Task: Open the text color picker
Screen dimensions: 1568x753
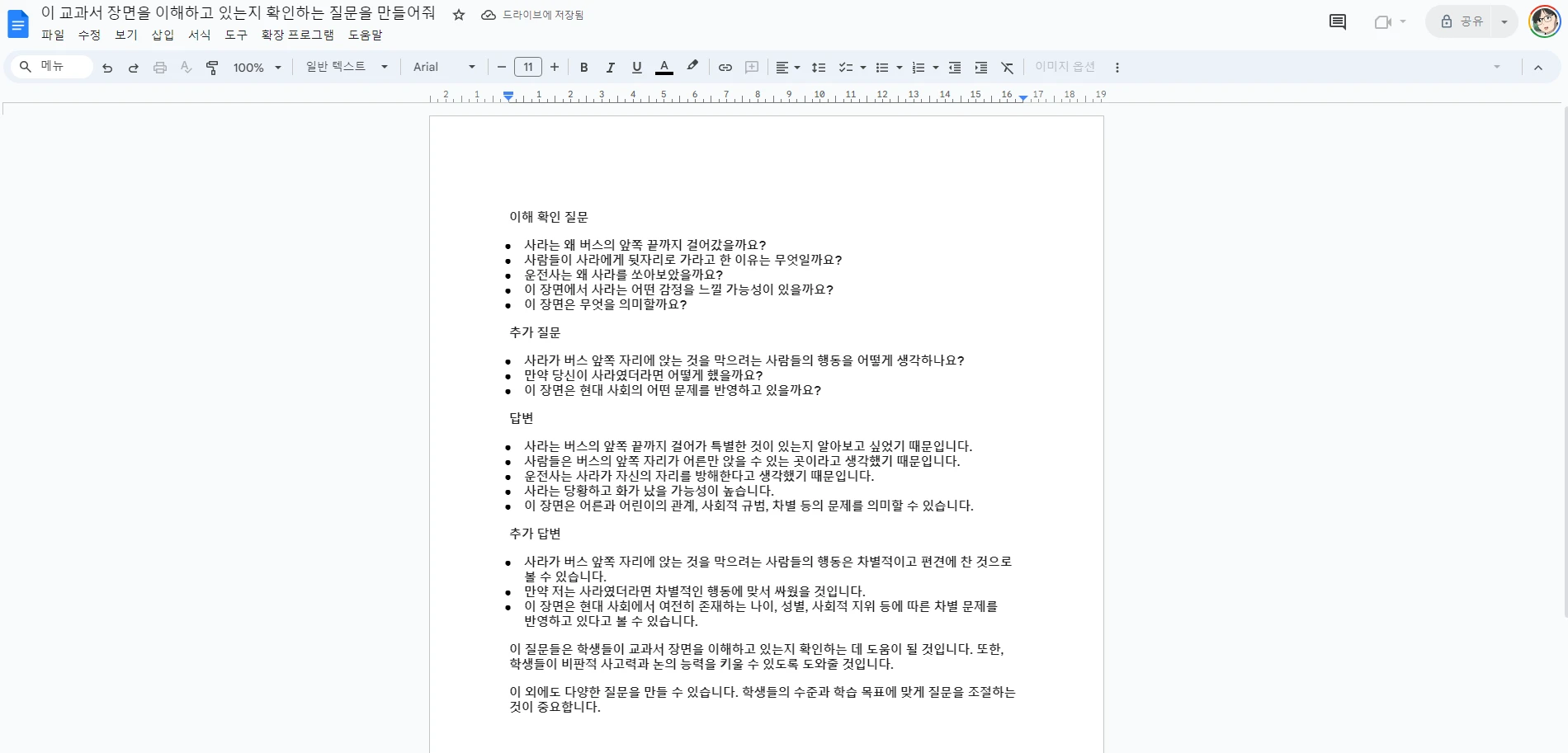Action: tap(664, 68)
